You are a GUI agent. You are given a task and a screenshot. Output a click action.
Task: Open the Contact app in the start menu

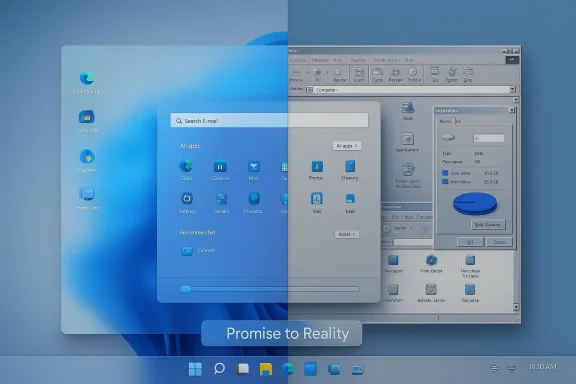(x=221, y=199)
